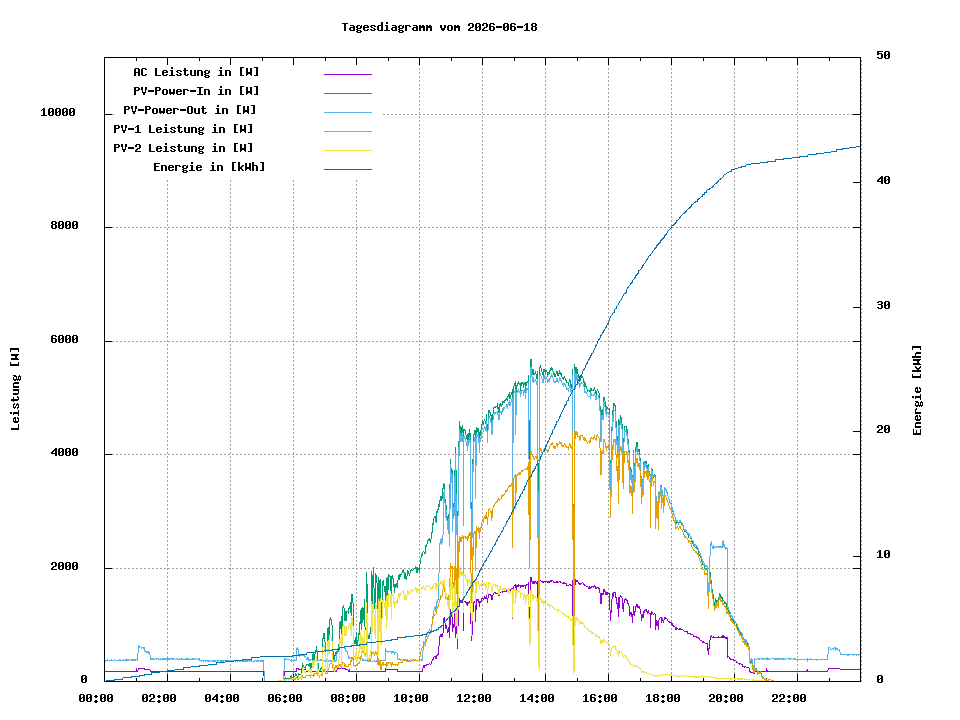This screenshot has width=960, height=720.
Task: Click the orange PV-1 Leistung legend line sample
Action: click(x=348, y=131)
